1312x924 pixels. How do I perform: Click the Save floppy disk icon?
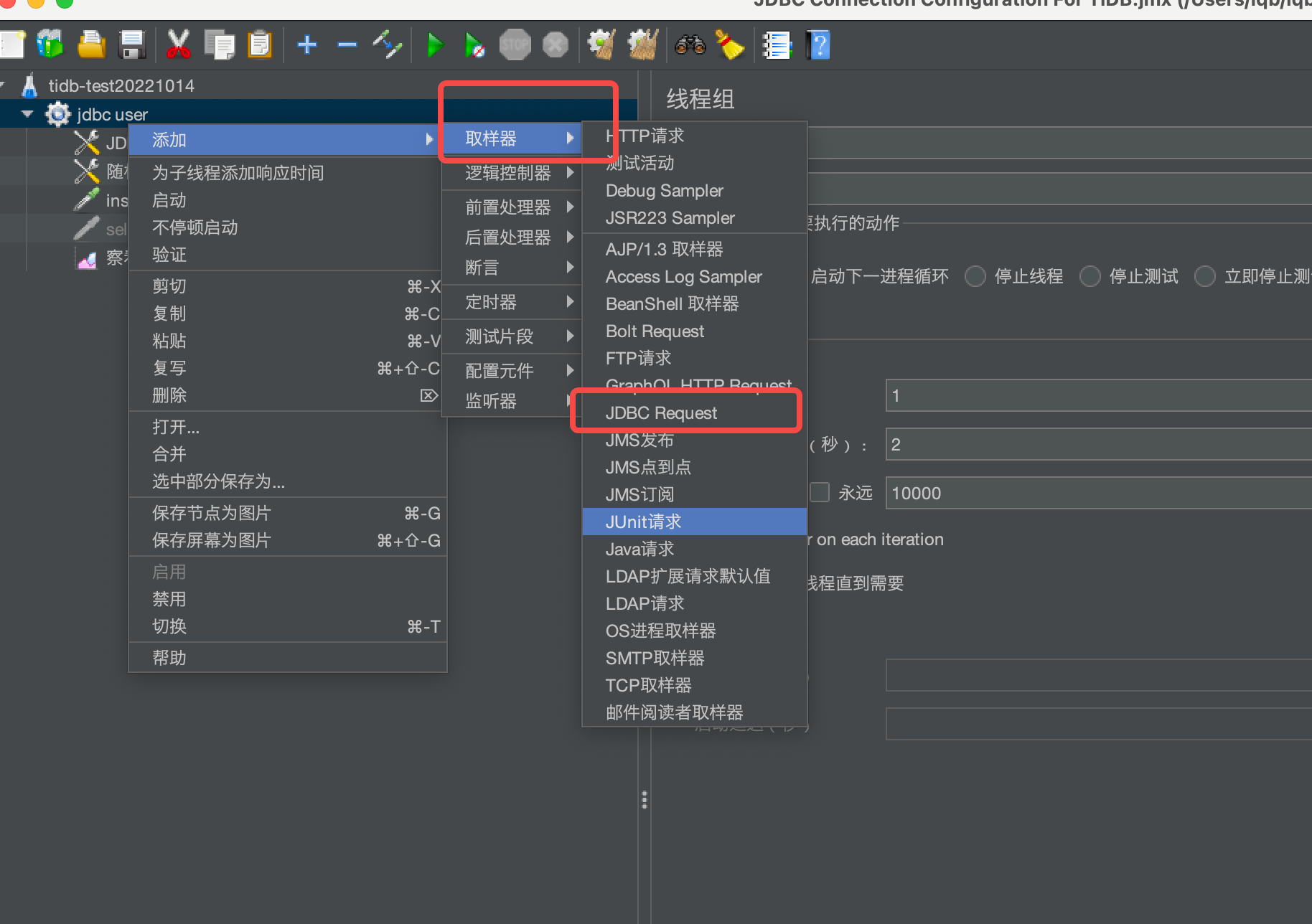pyautogui.click(x=132, y=45)
